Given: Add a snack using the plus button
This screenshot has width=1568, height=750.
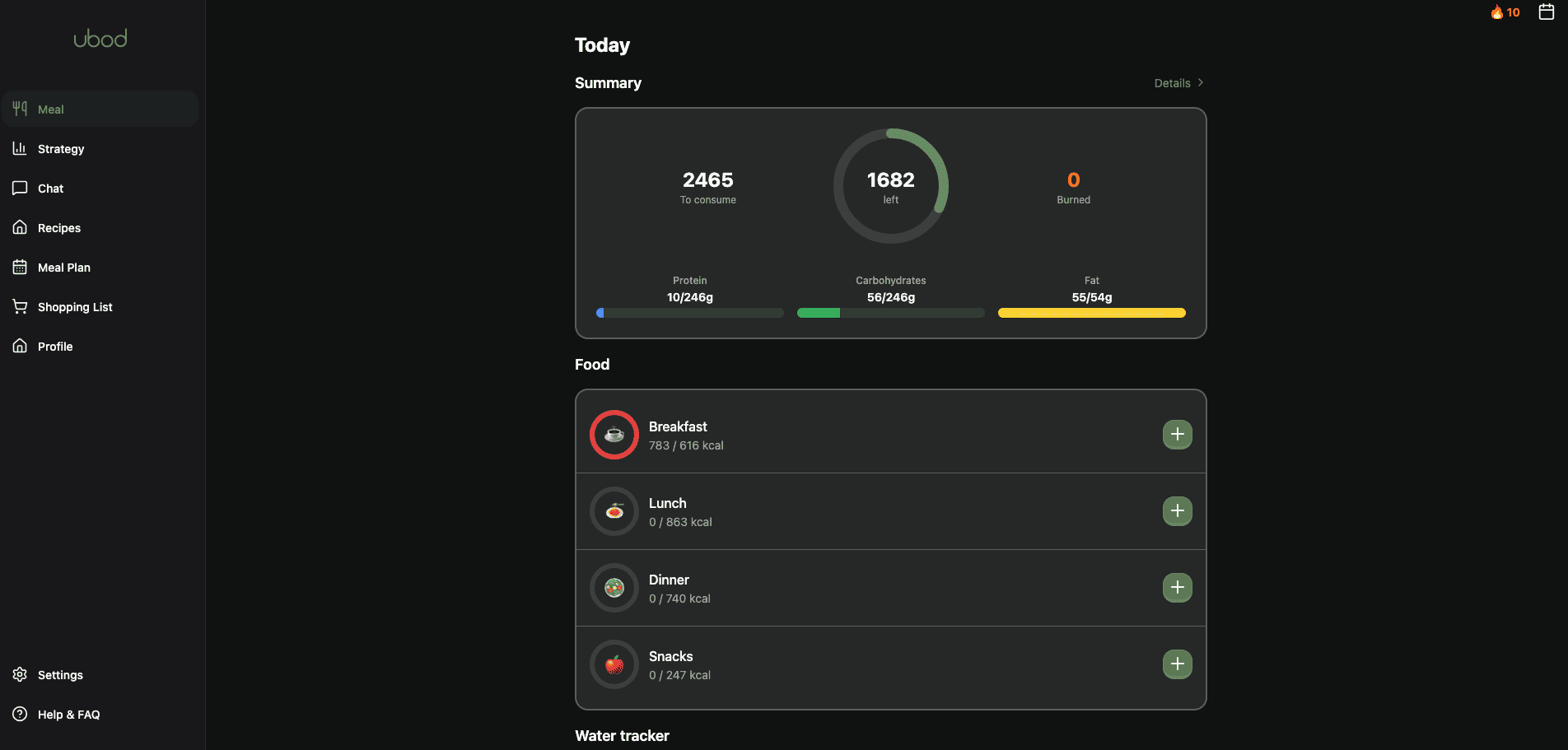Looking at the screenshot, I should pyautogui.click(x=1177, y=664).
